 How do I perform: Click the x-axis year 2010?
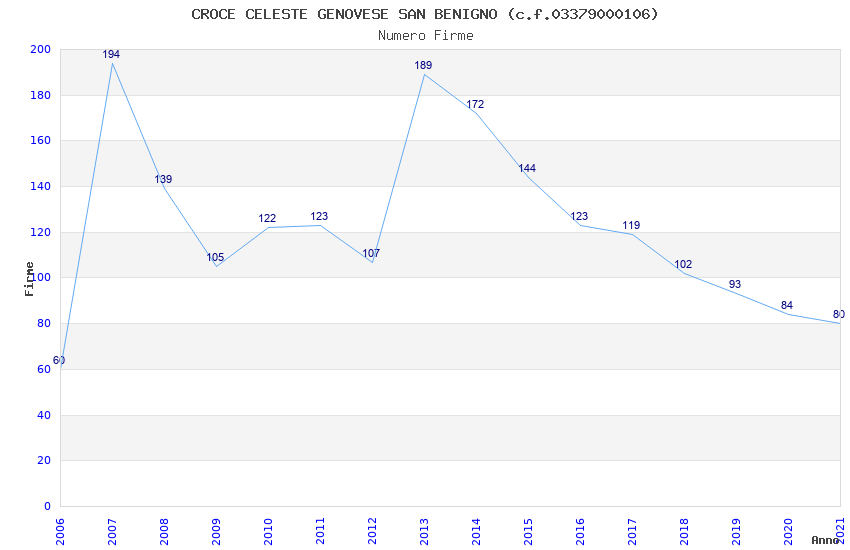point(268,531)
